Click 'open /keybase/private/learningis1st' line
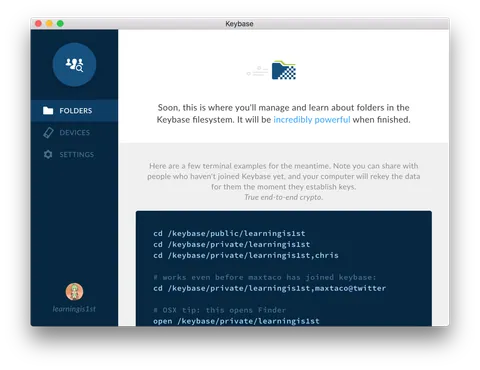Image resolution: width=480 pixels, height=370 pixels. [x=236, y=321]
